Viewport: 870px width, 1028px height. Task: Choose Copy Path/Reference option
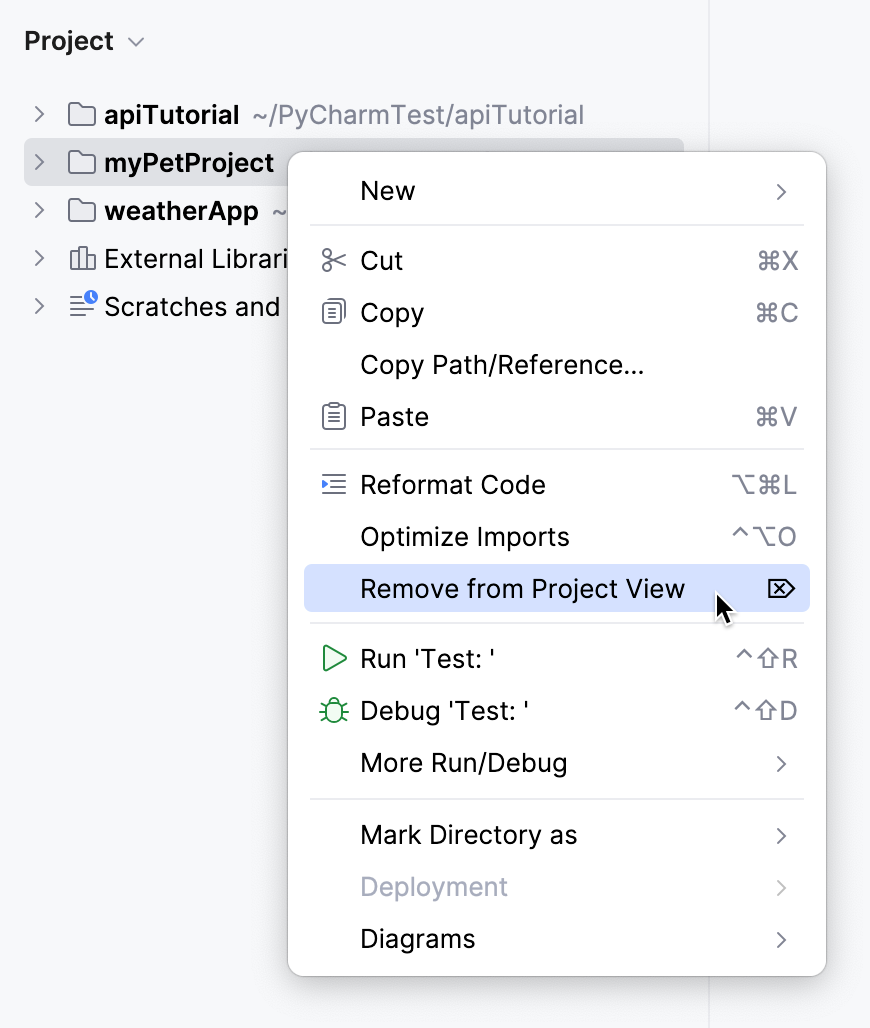(502, 364)
